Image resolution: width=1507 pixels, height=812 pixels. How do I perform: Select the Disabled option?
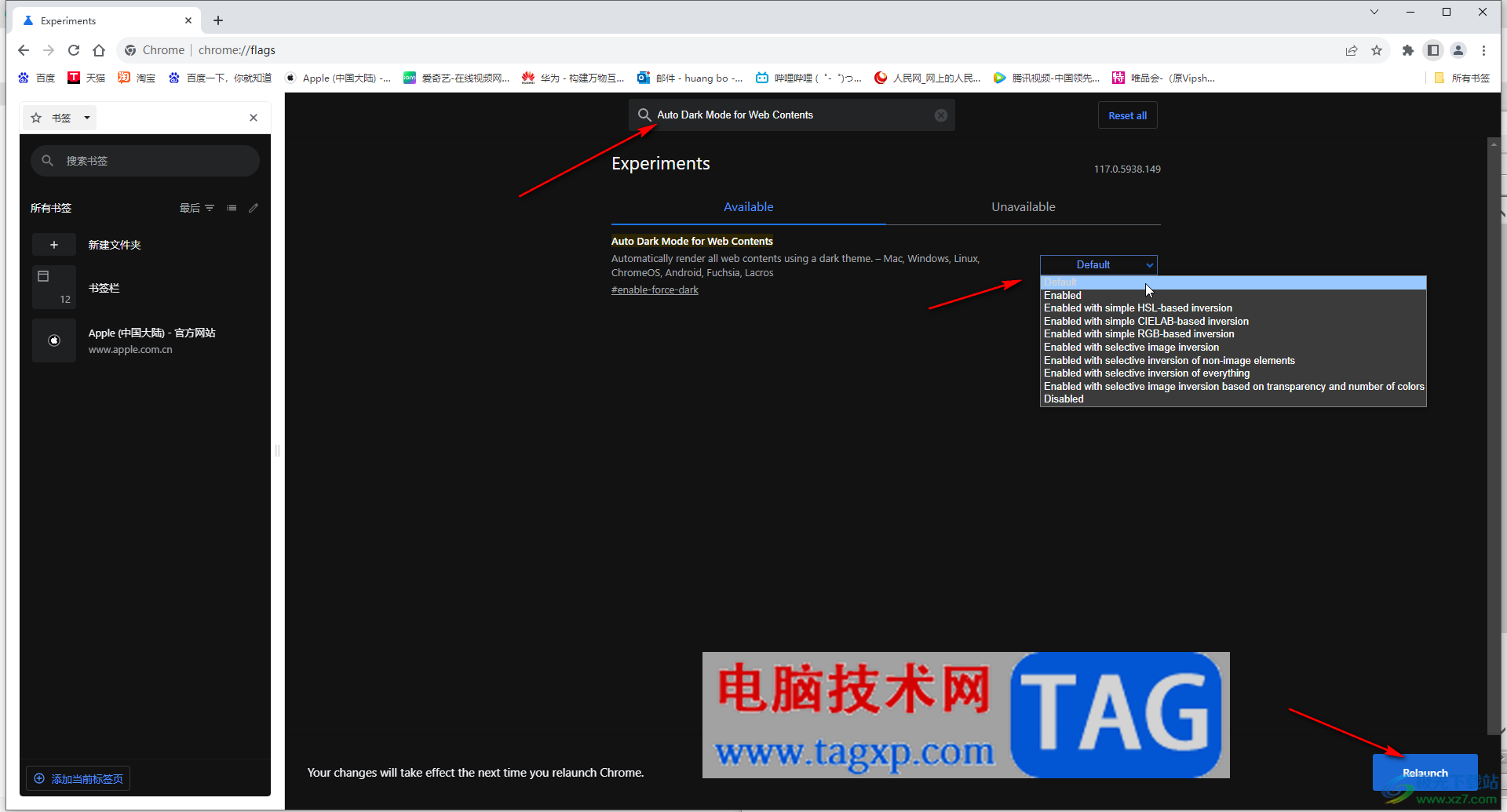point(1233,399)
